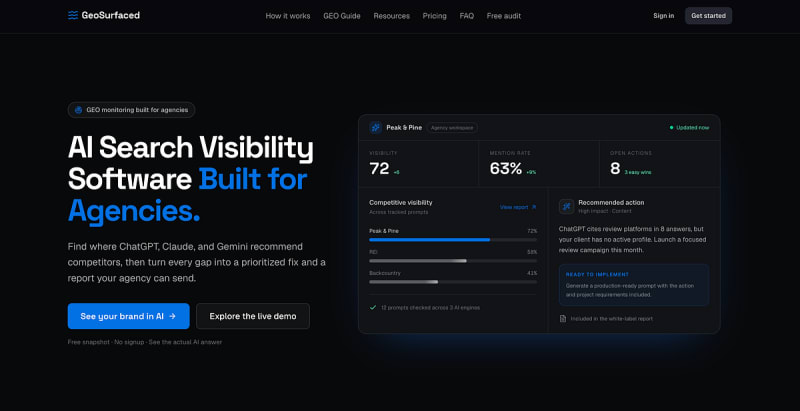This screenshot has width=800, height=411.
Task: Click the Backcountry 41% visibility bar
Action: click(453, 281)
